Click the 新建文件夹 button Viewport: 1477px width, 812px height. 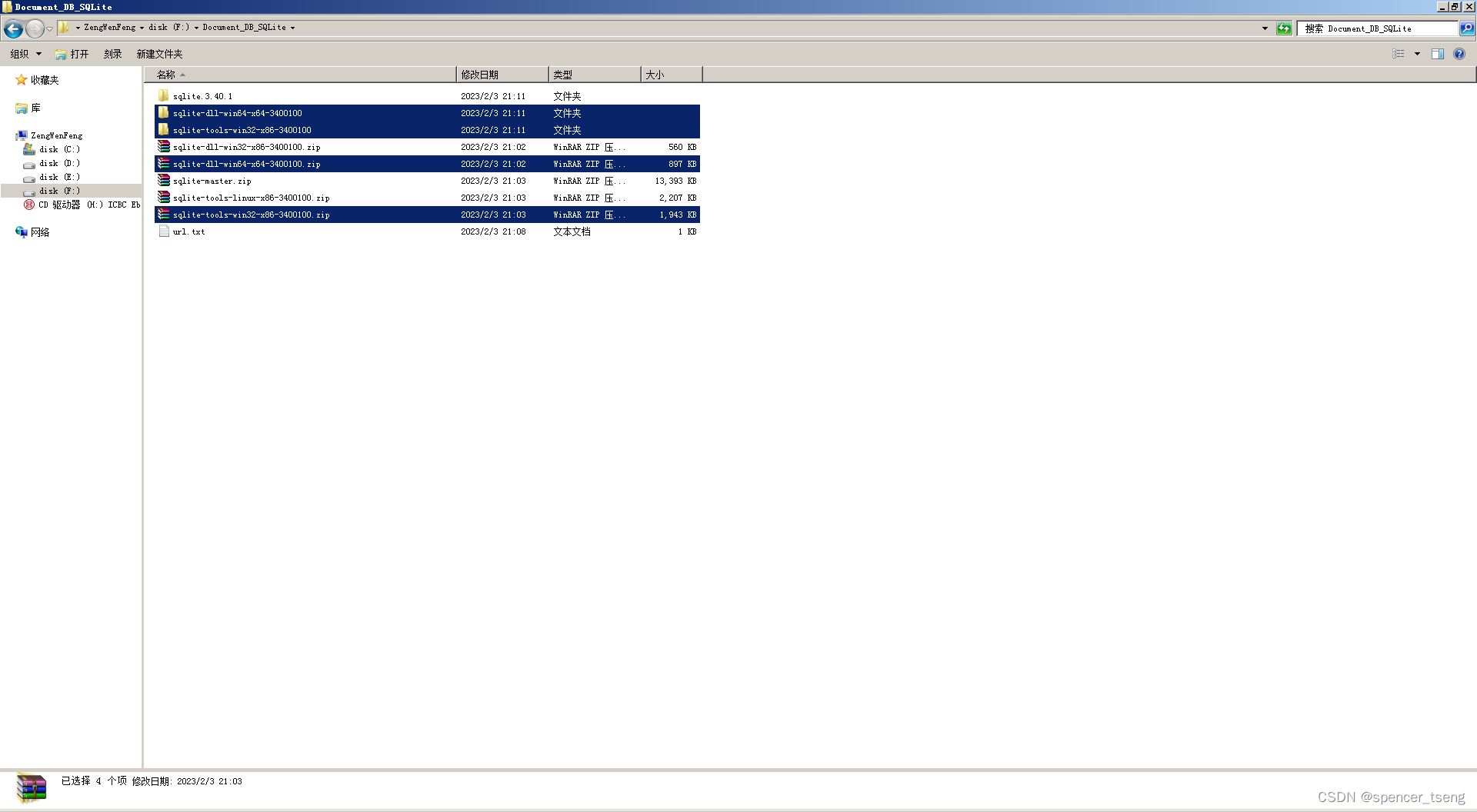coord(158,54)
